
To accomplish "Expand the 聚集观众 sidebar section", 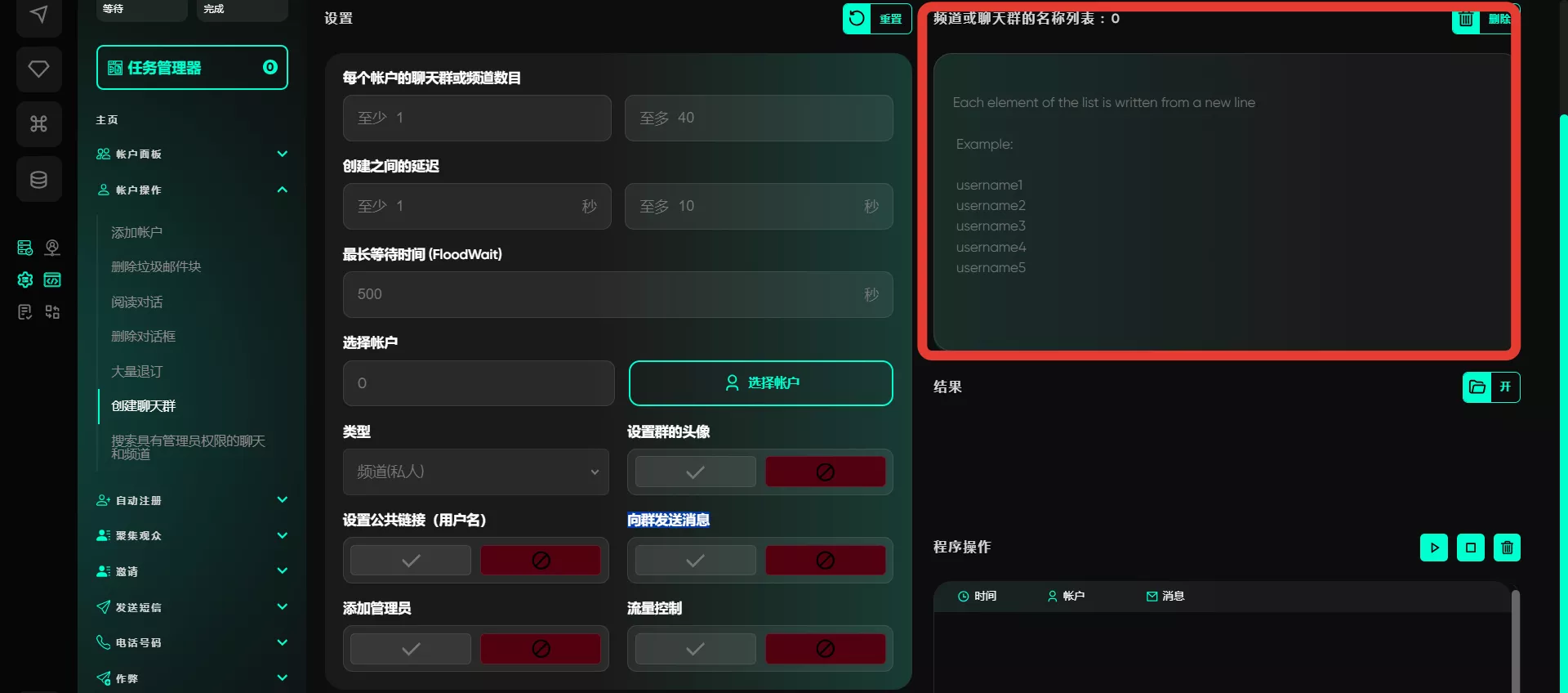I will click(193, 535).
